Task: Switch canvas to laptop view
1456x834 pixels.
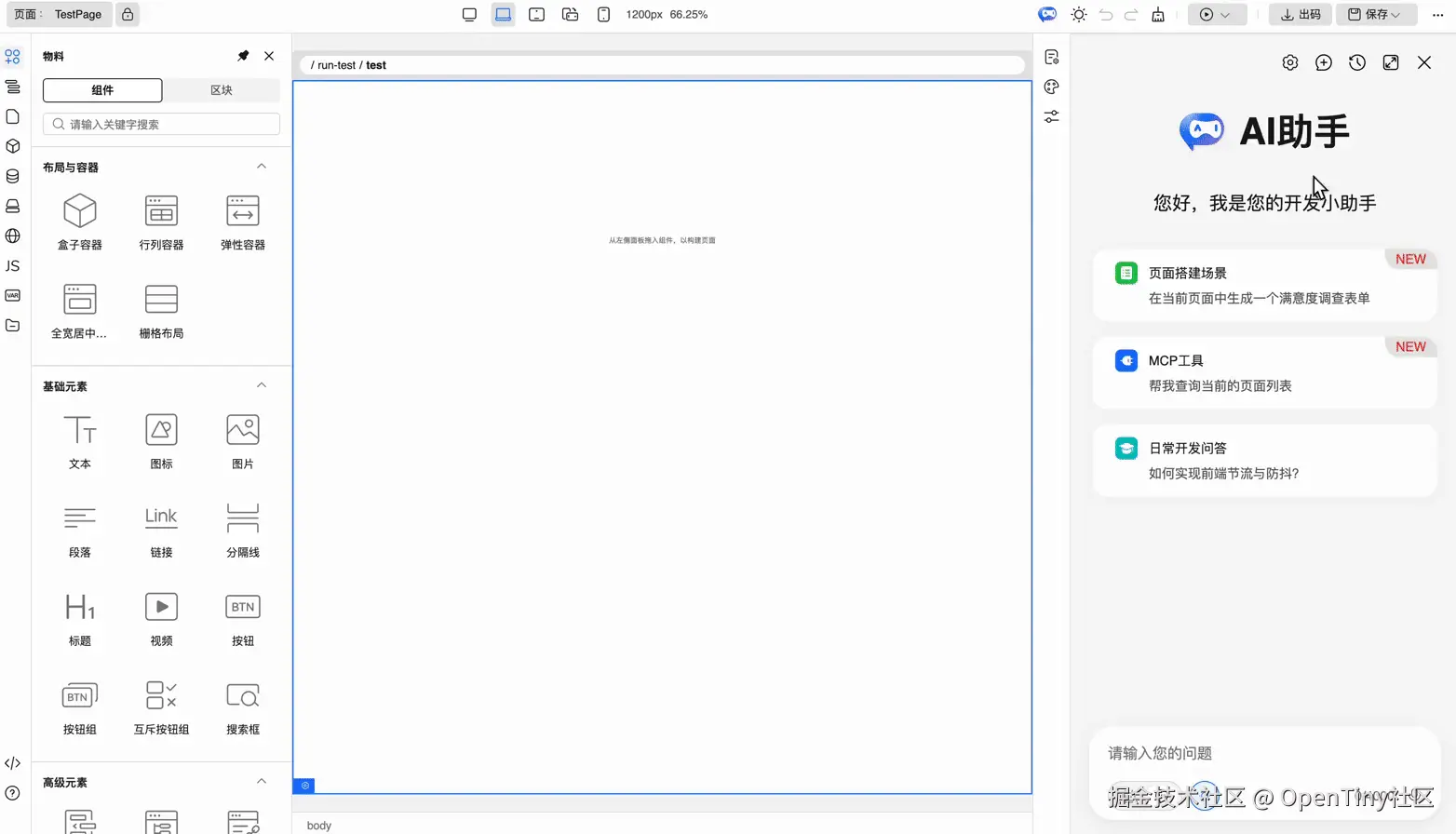Action: (x=503, y=15)
